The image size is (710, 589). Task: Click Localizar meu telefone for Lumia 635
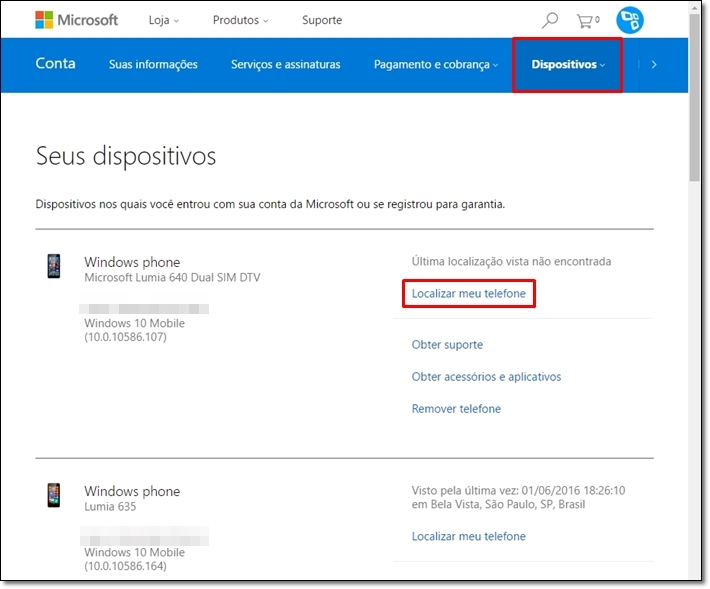tap(469, 536)
